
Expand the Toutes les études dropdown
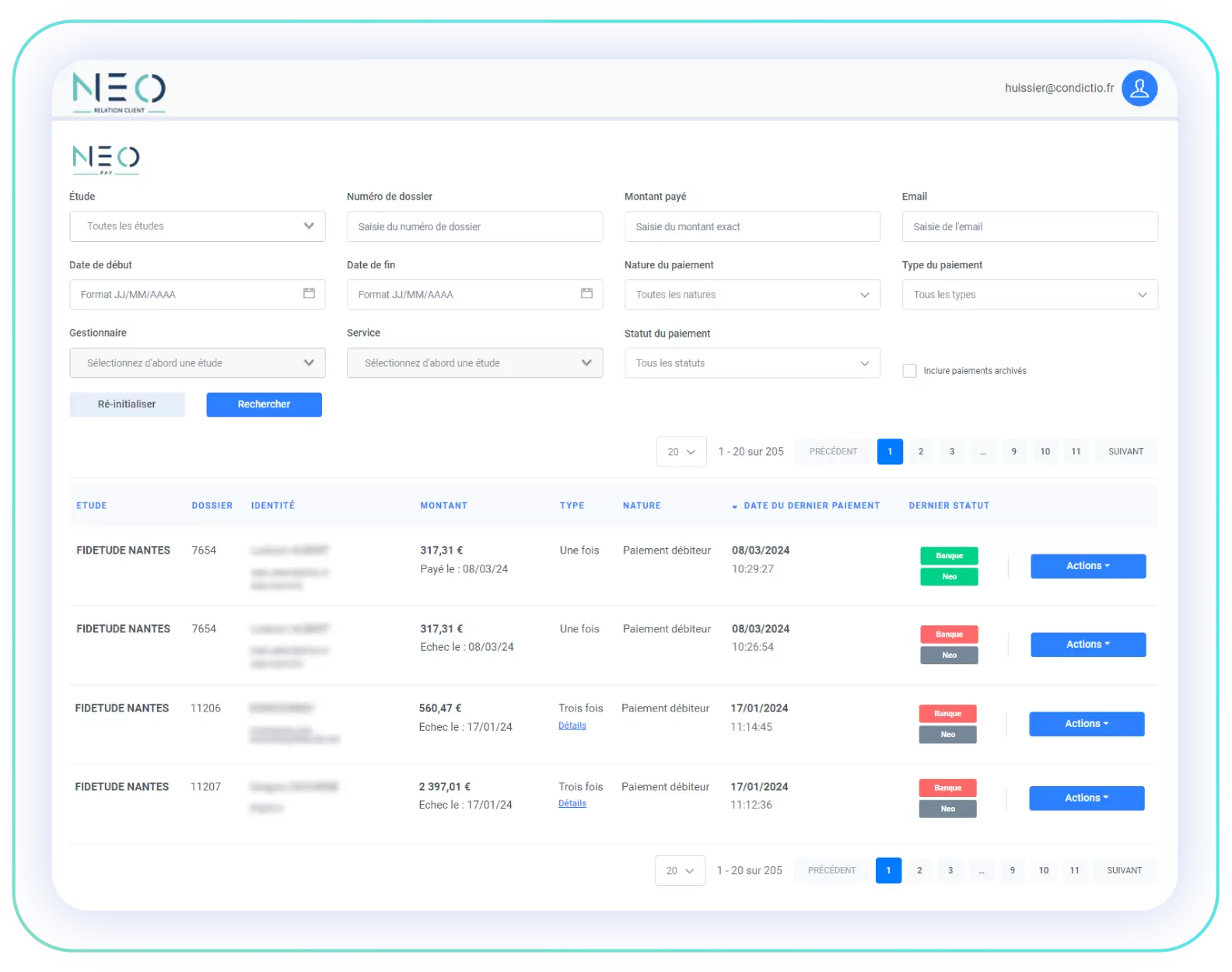click(197, 226)
